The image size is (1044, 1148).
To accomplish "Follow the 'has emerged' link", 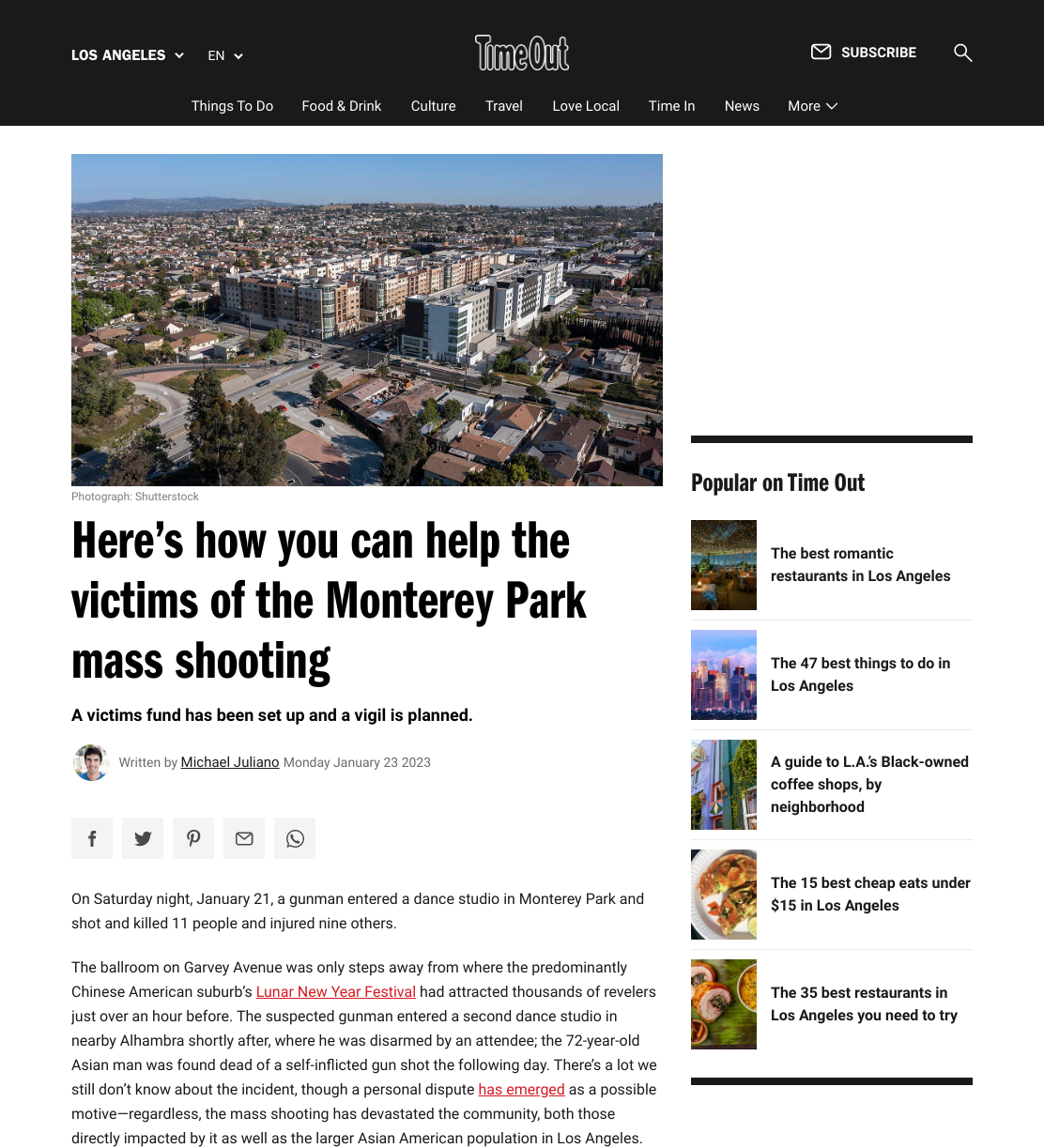I will coord(521,1089).
